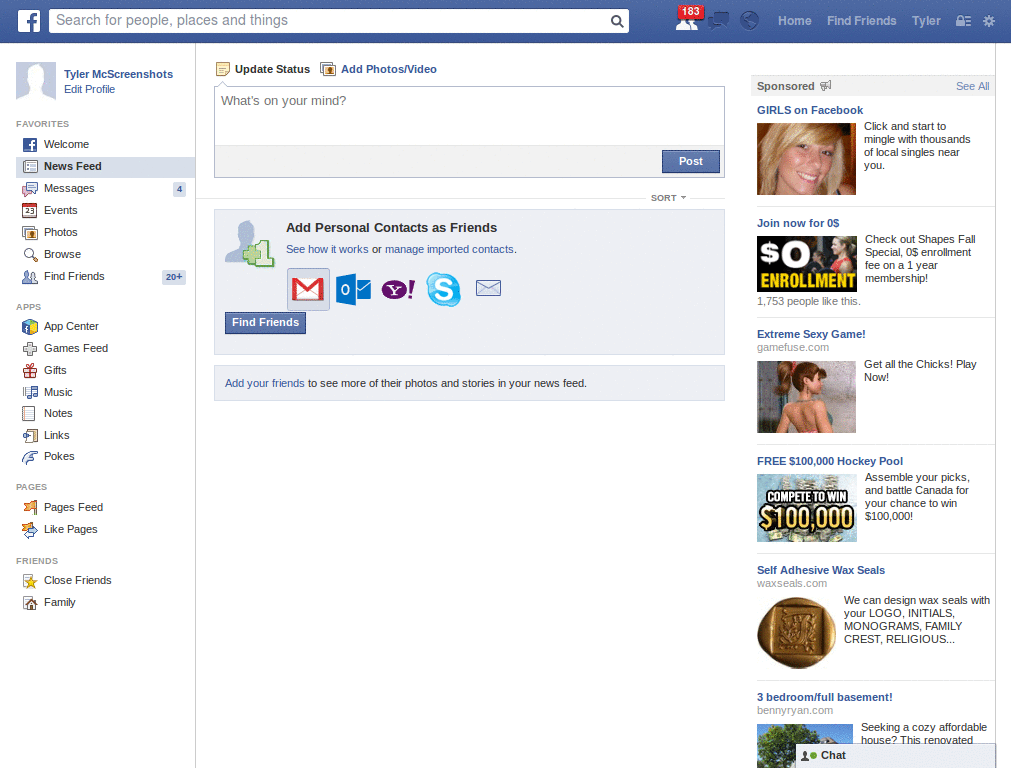1024x768 pixels.
Task: Open GIRLS on Facebook ad title
Action: point(810,110)
